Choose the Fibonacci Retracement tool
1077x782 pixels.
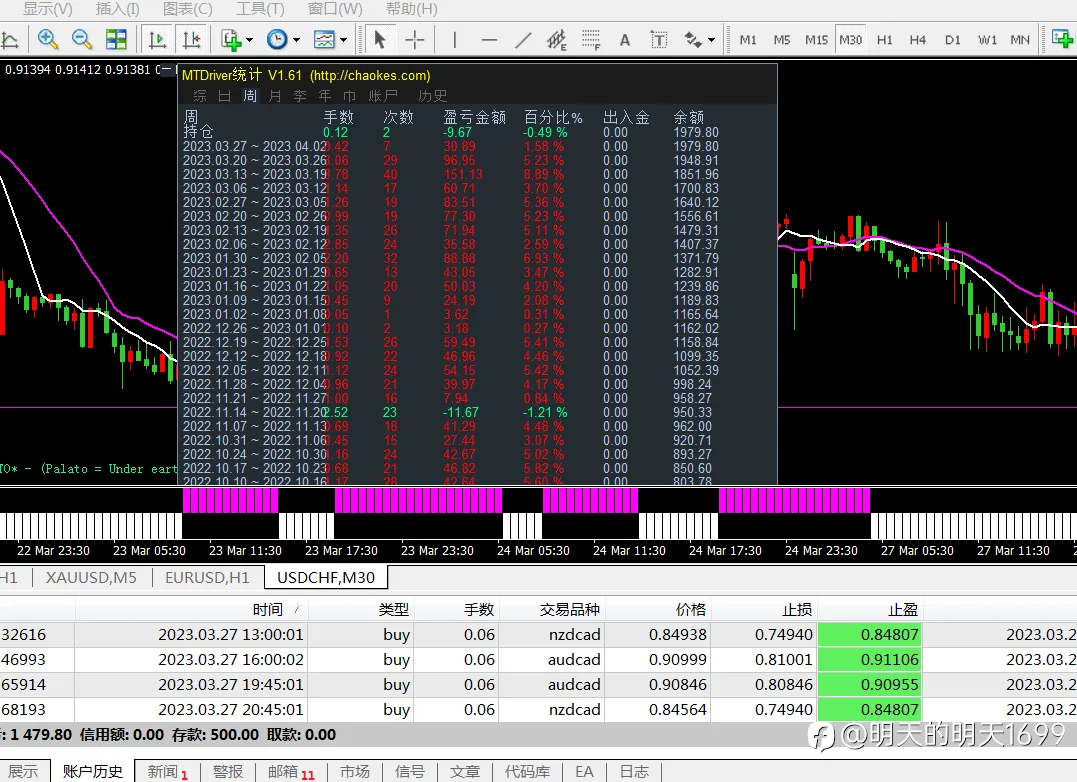[591, 40]
